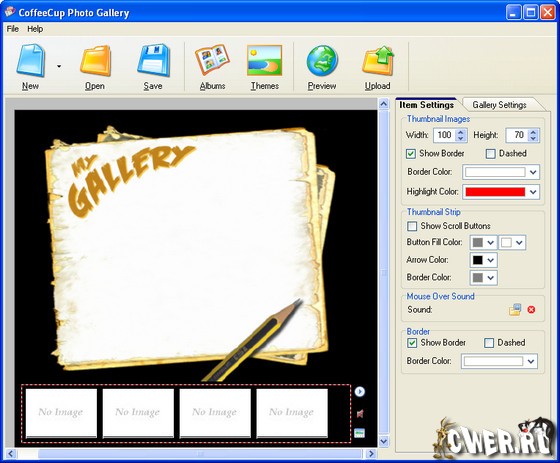This screenshot has width=560, height=463.
Task: Click the white Thumbnail Images Border Color swatch
Action: click(x=495, y=172)
